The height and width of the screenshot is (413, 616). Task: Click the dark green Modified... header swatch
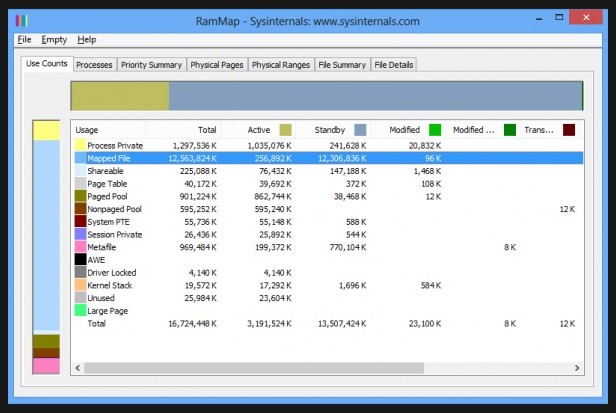click(510, 130)
